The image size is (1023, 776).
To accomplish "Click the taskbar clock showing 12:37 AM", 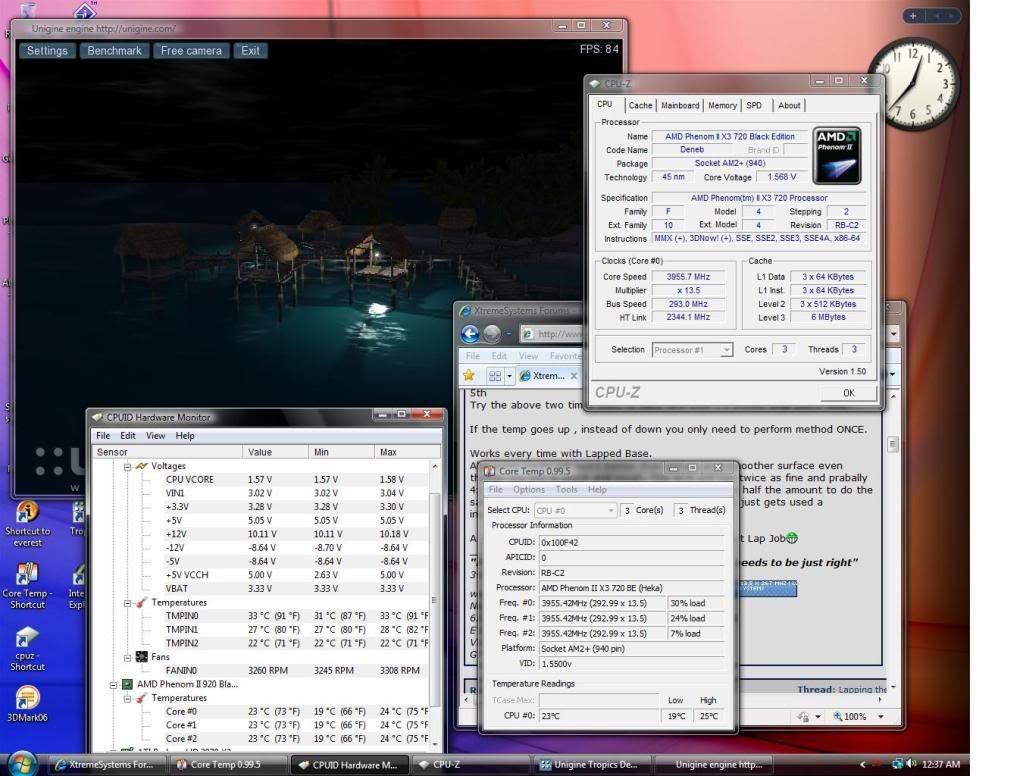I will click(941, 764).
